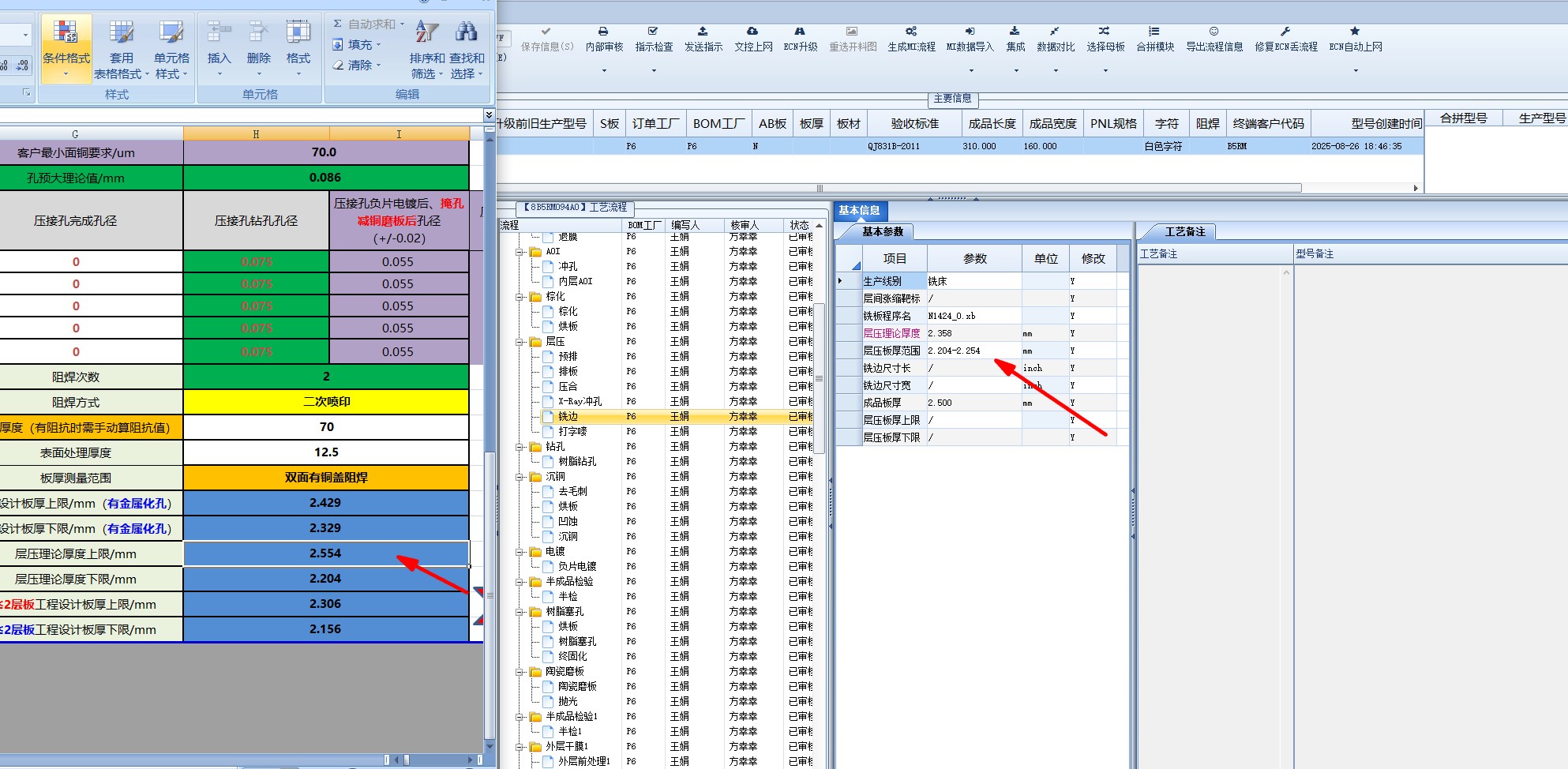Select 陶瓷磨板 child step in tree
The height and width of the screenshot is (769, 1568).
coord(577,687)
